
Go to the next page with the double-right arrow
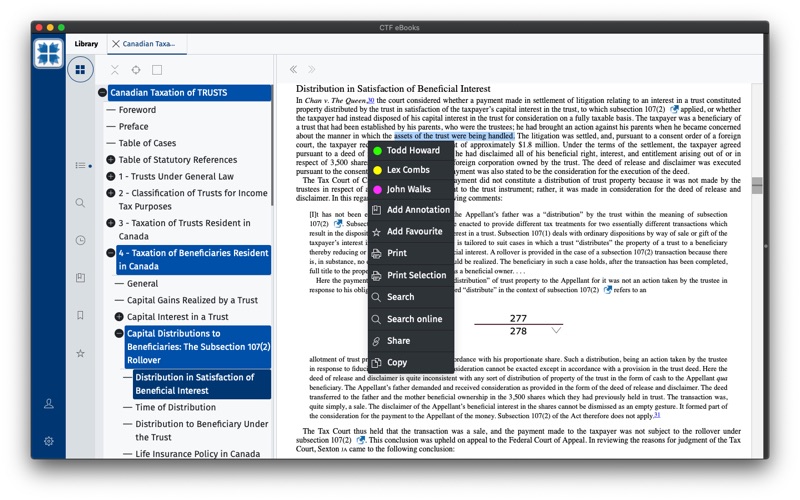pos(311,69)
